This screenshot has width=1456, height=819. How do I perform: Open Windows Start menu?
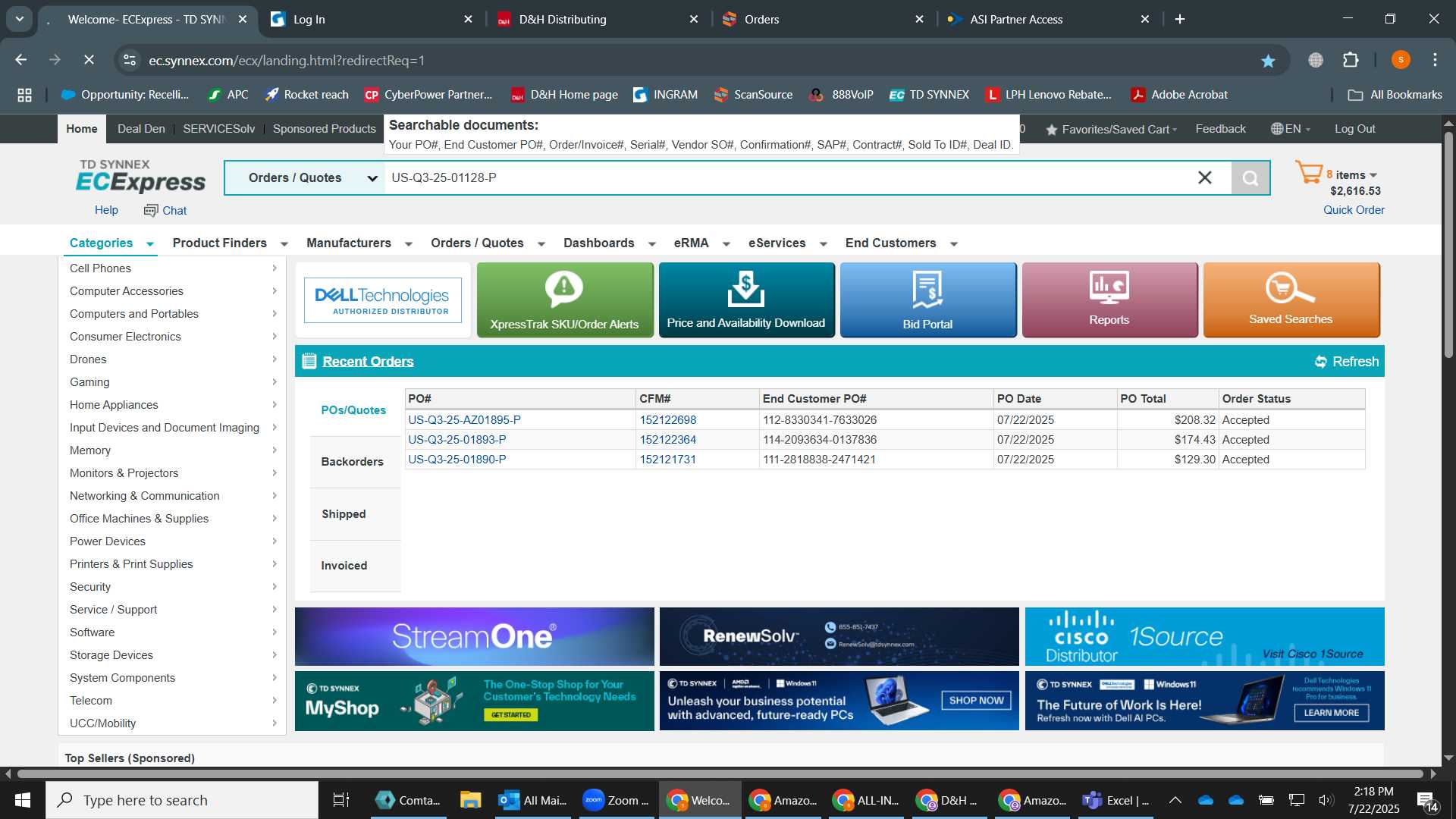tap(22, 800)
